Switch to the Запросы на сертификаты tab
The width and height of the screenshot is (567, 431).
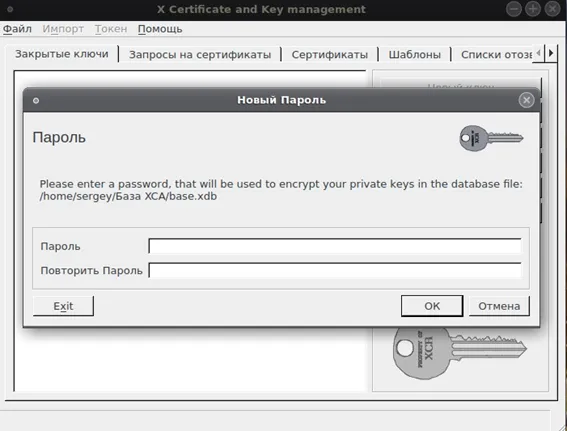[x=200, y=55]
